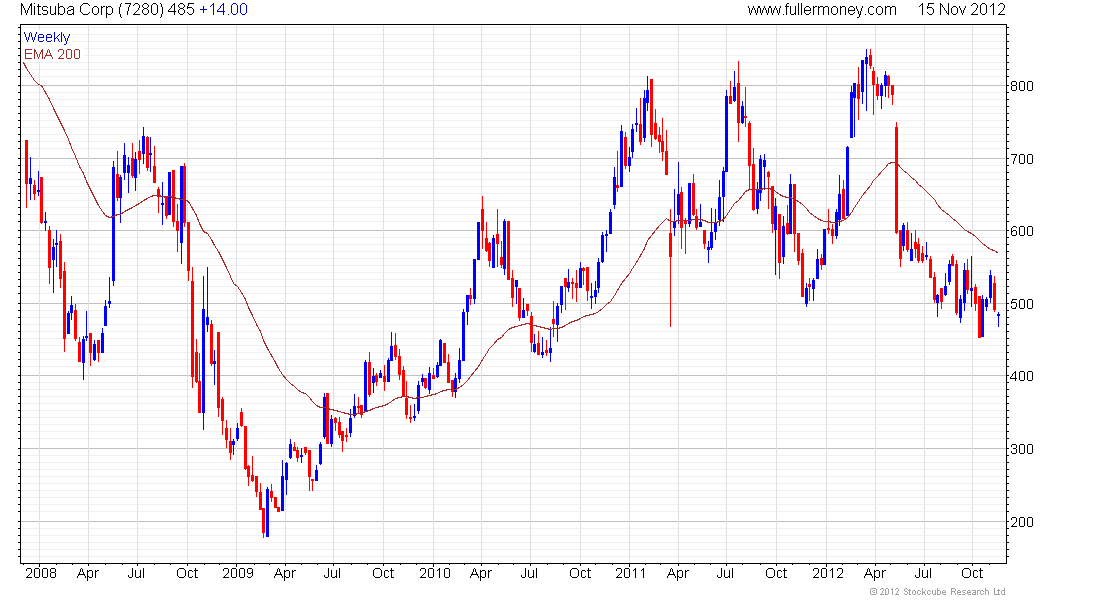This screenshot has width=1100, height=600.
Task: Click the 700 price axis label
Action: tap(1021, 159)
